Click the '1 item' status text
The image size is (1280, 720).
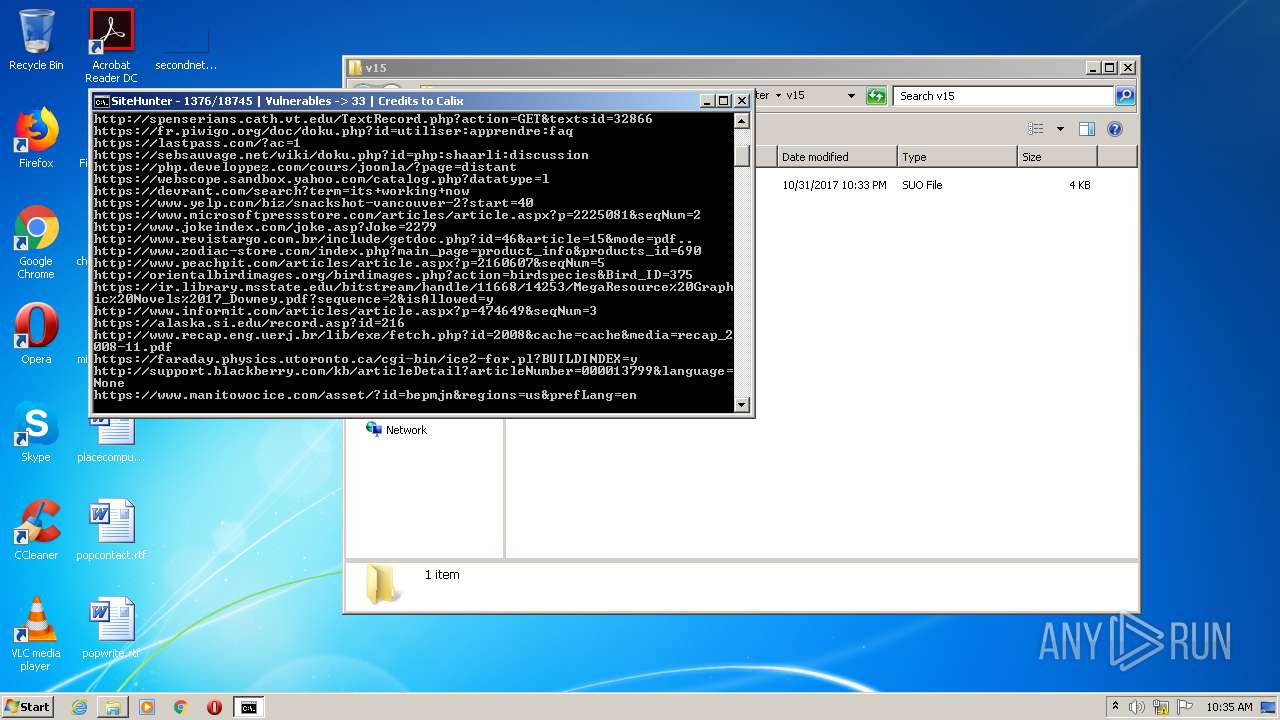(442, 575)
